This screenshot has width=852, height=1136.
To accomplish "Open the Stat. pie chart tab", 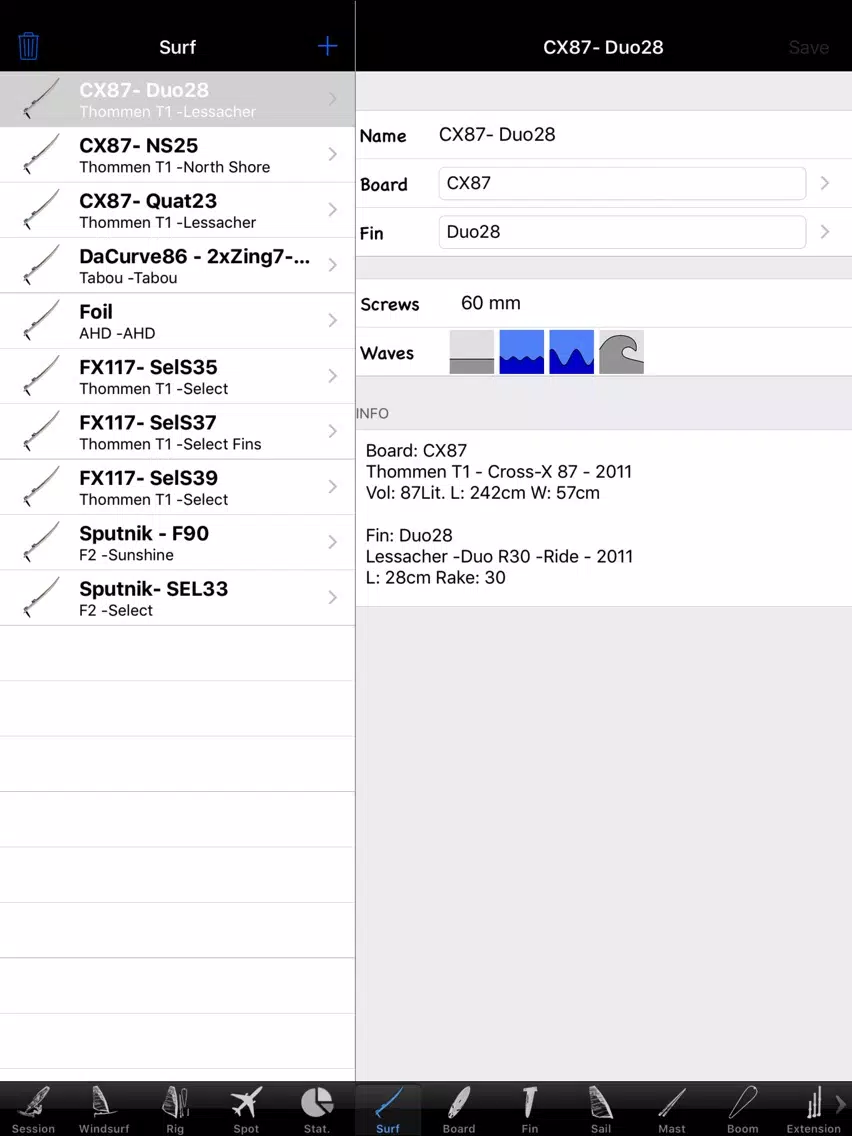I will pyautogui.click(x=317, y=1109).
